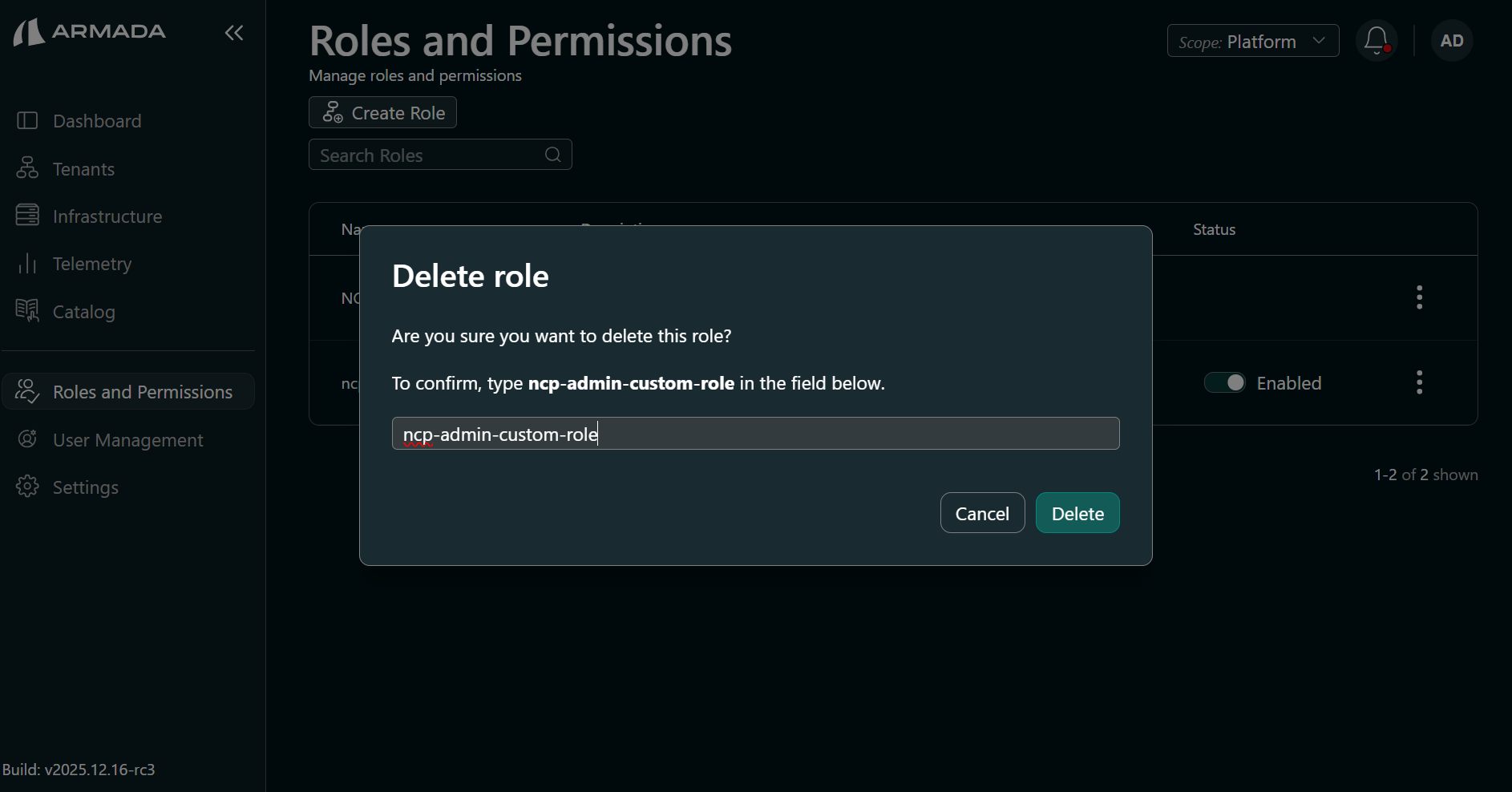Confirm deletion with the Delete button
The image size is (1512, 792).
pyautogui.click(x=1077, y=513)
